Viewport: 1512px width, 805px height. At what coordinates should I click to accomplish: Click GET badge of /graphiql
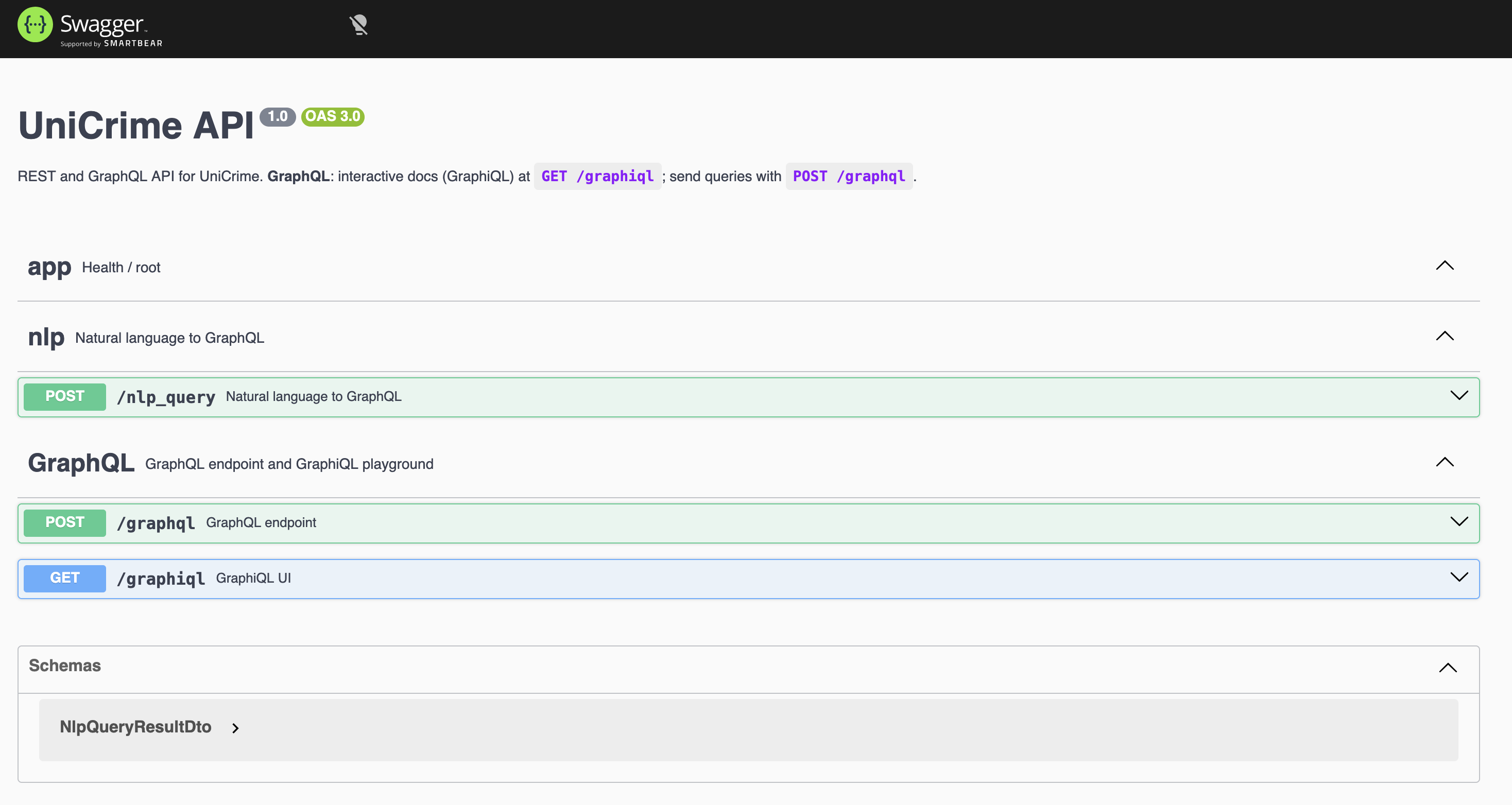pyautogui.click(x=64, y=579)
